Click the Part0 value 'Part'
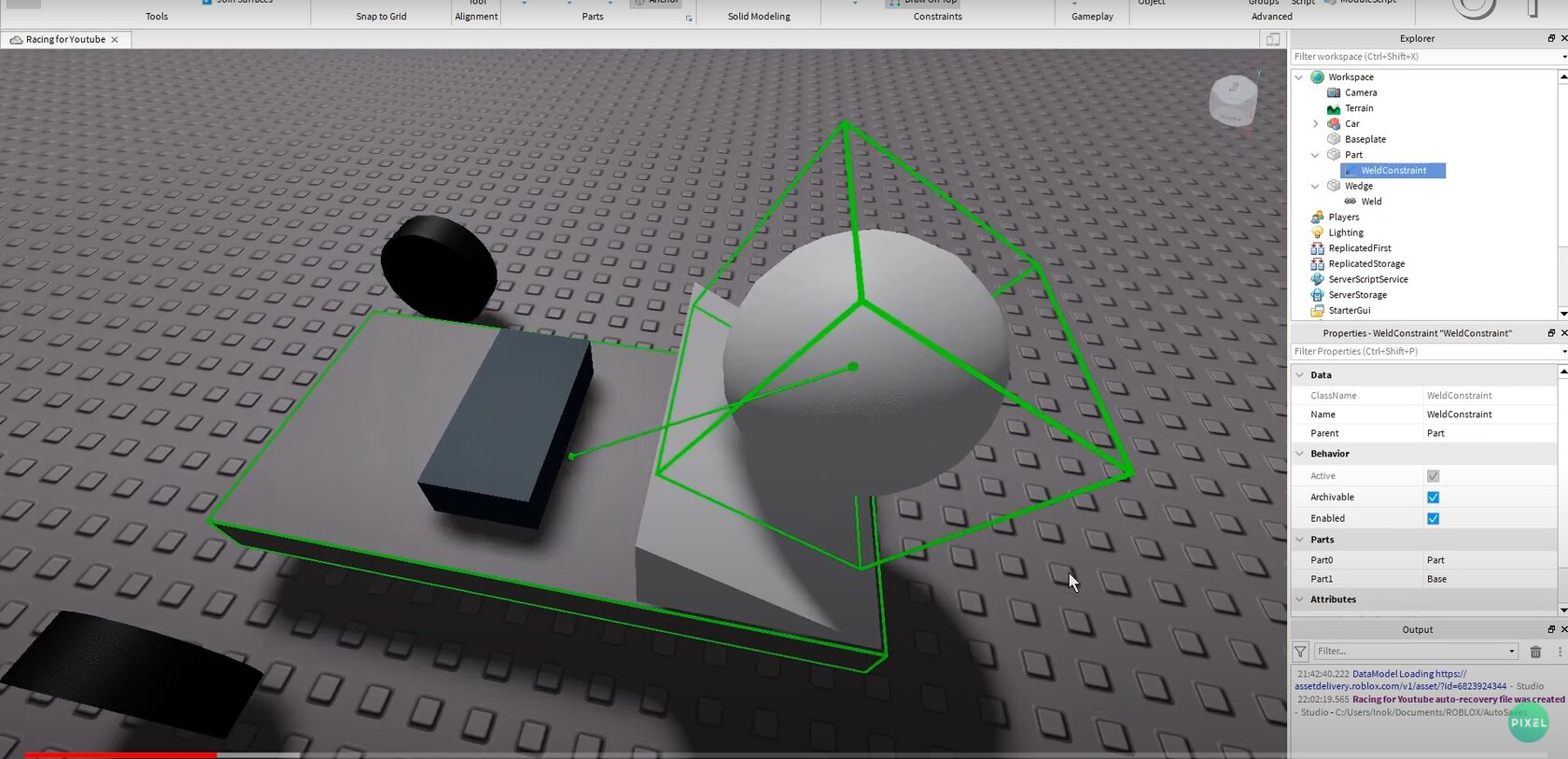 tap(1435, 560)
